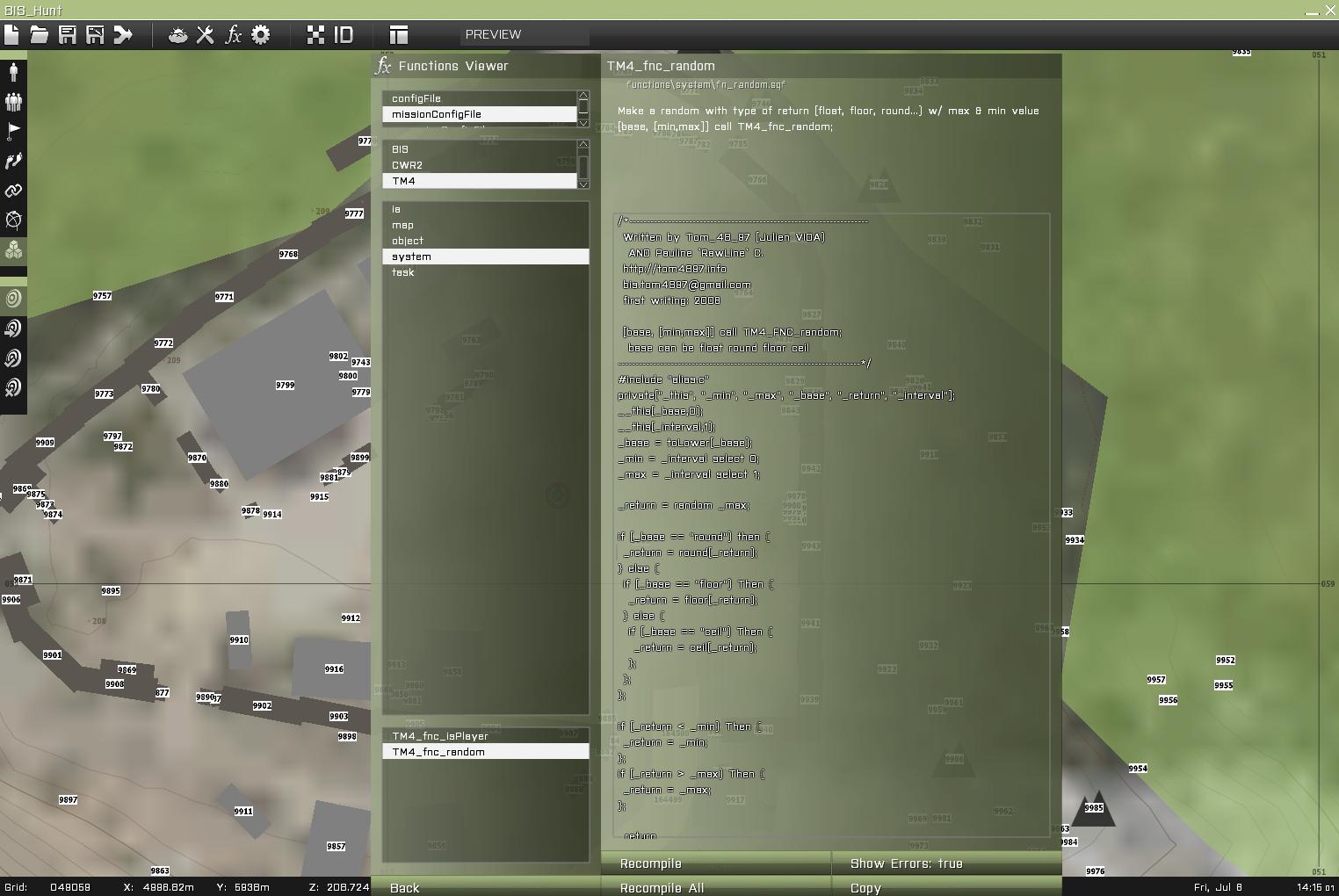1339x896 pixels.
Task: Select the cubes modules tool
Action: [x=13, y=250]
